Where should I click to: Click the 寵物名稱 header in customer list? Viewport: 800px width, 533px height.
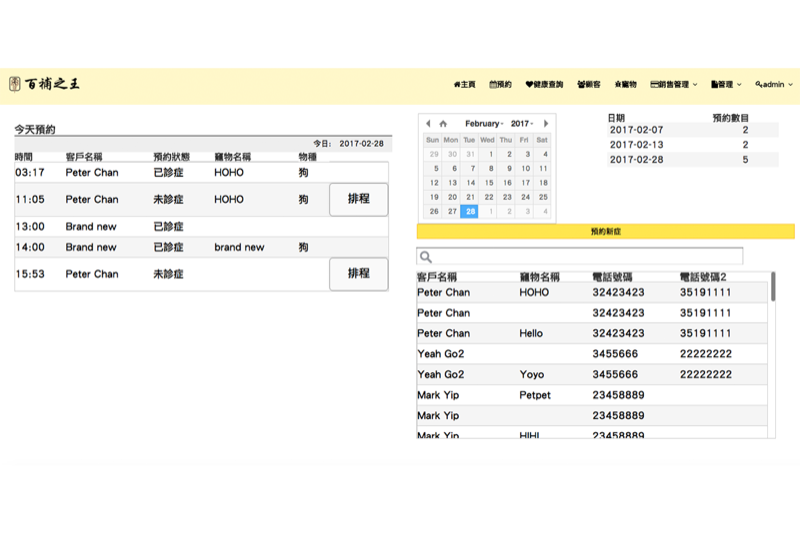pyautogui.click(x=540, y=277)
